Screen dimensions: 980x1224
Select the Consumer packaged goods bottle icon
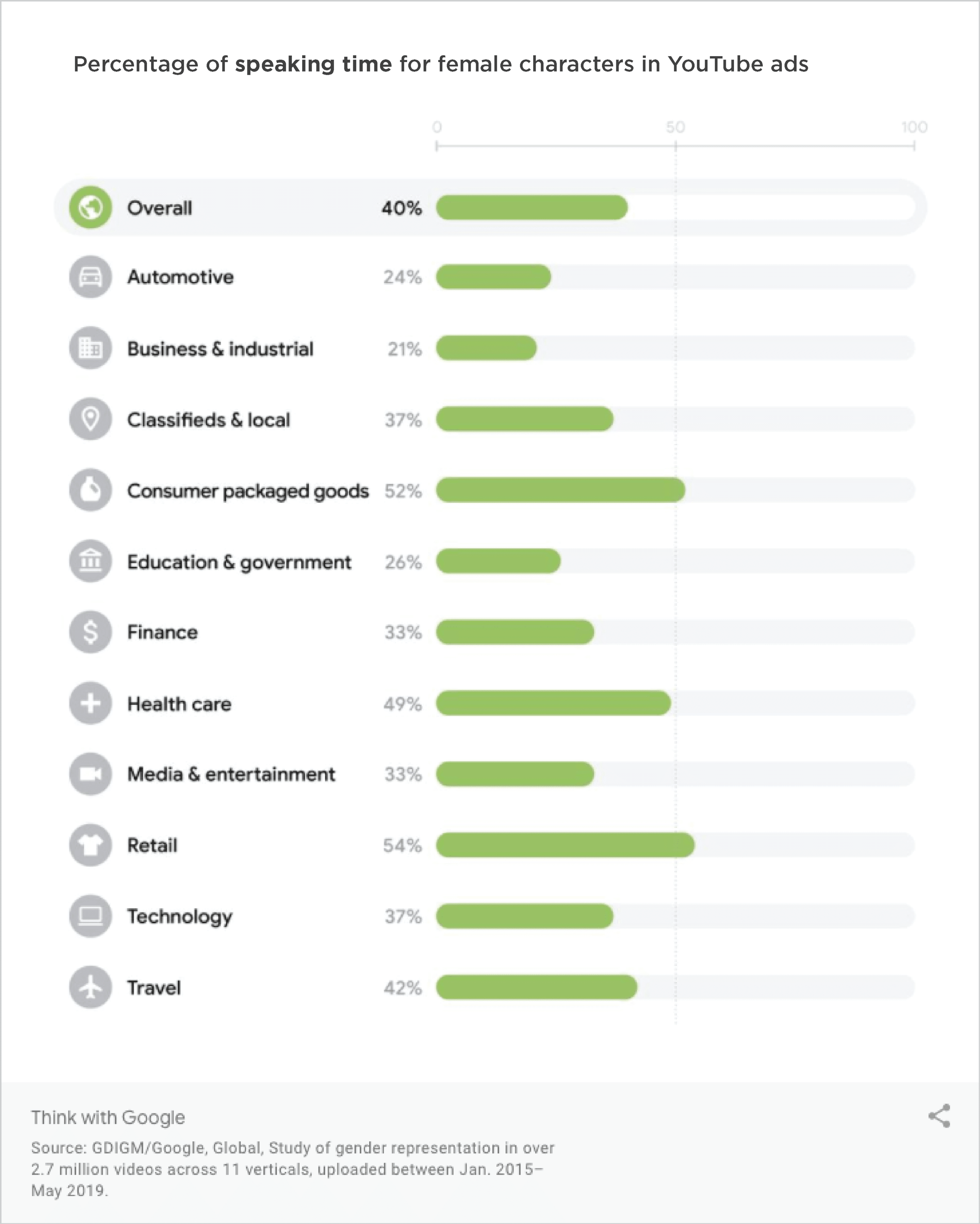(90, 490)
